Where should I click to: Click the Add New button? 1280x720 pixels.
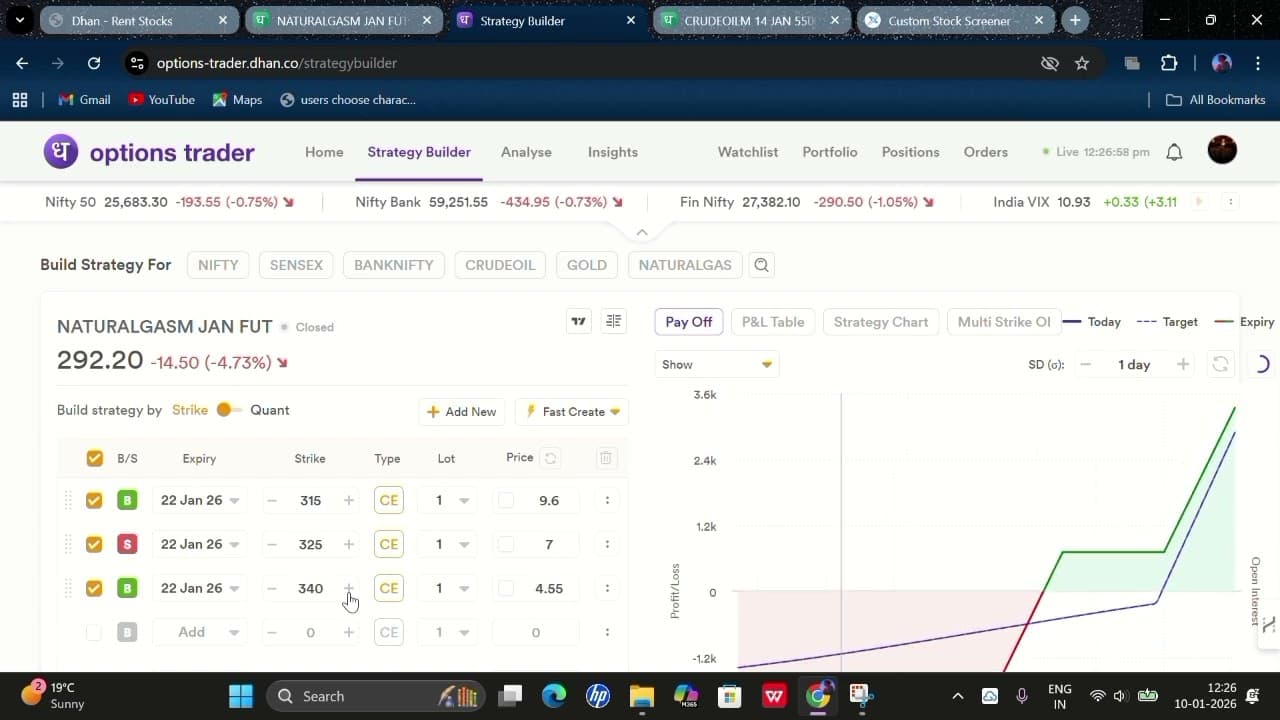pyautogui.click(x=462, y=411)
